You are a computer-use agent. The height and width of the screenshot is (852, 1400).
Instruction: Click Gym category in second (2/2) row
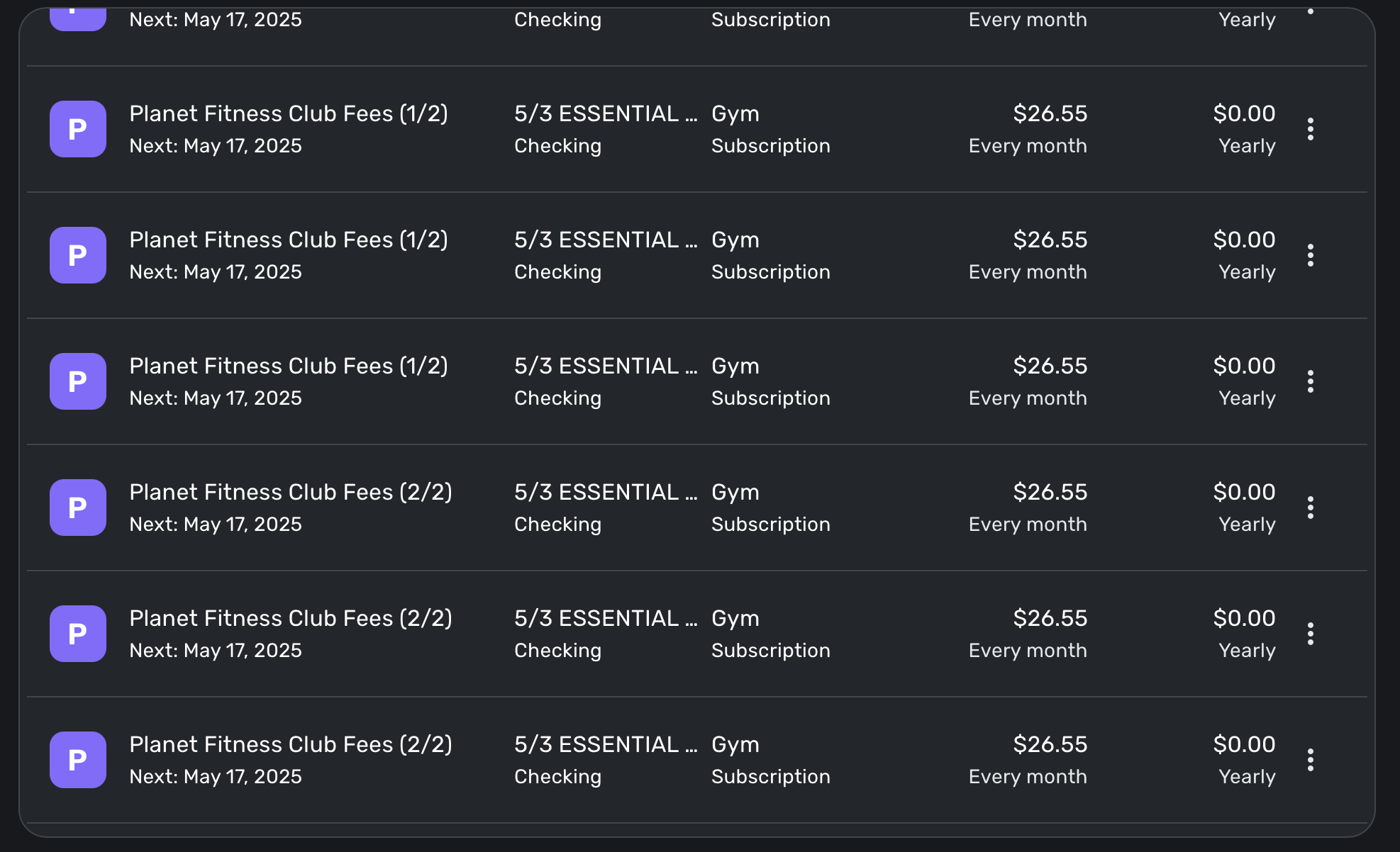click(x=735, y=619)
